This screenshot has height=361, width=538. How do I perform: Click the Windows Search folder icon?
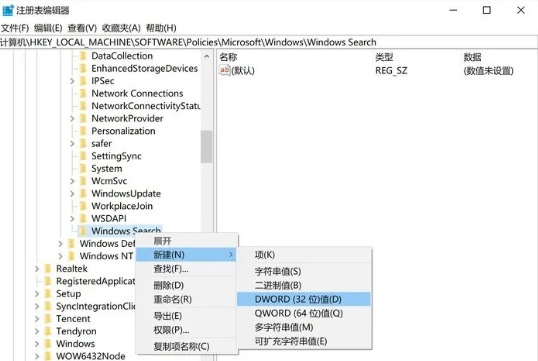pos(83,231)
